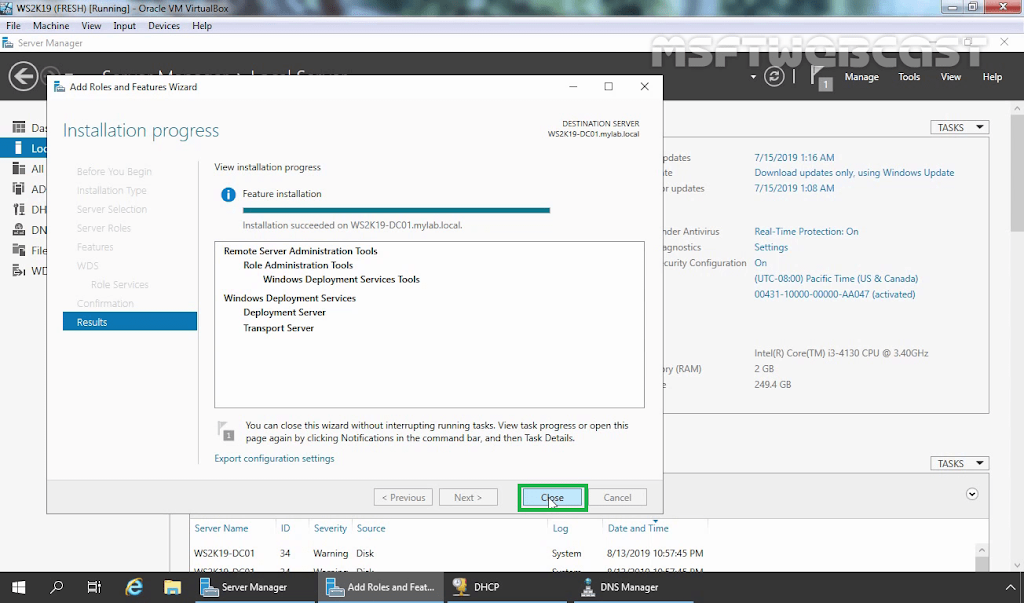The image size is (1024, 603).
Task: Open the VirtualBox File menu
Action: 13,25
